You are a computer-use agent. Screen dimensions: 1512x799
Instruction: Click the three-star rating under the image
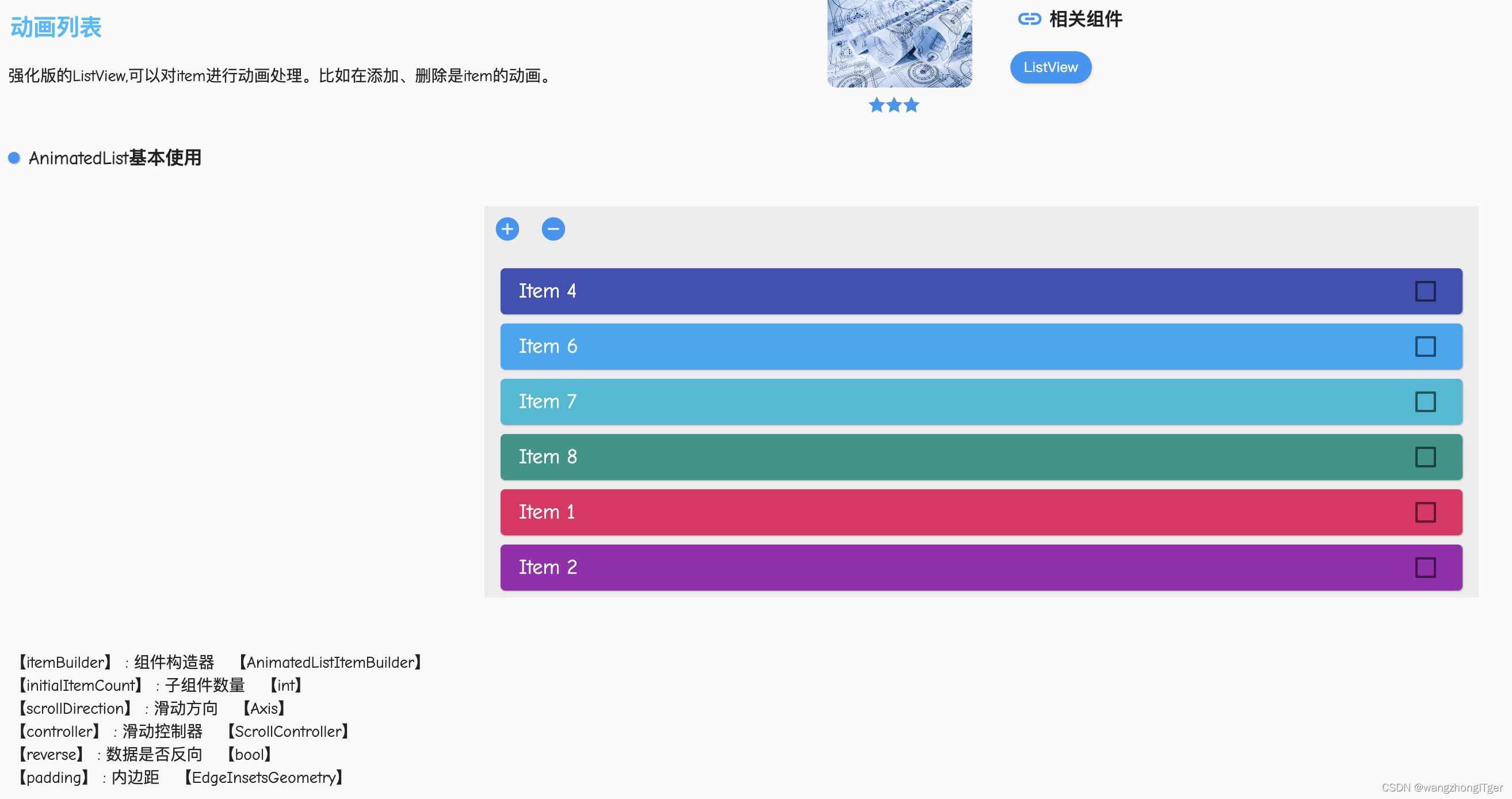tap(894, 105)
